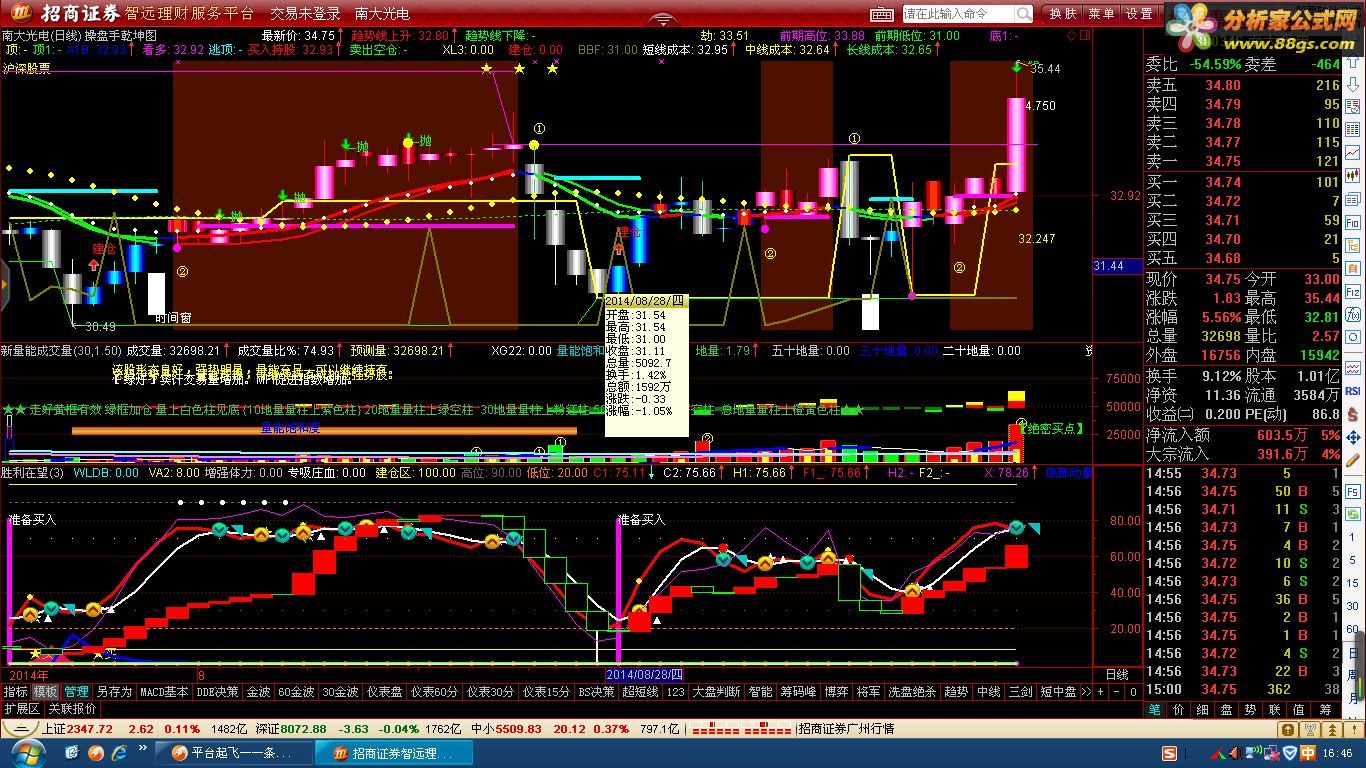Select 15-minute period button
The height and width of the screenshot is (768, 1366).
(1353, 583)
